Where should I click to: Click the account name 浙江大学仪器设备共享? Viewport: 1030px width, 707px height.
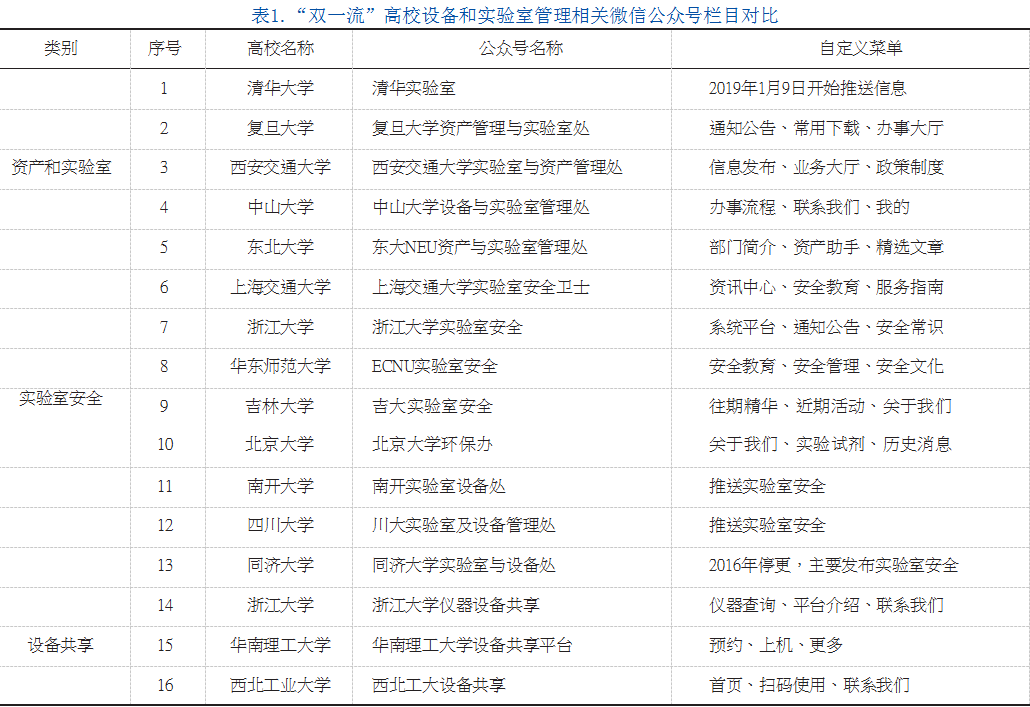coord(456,604)
